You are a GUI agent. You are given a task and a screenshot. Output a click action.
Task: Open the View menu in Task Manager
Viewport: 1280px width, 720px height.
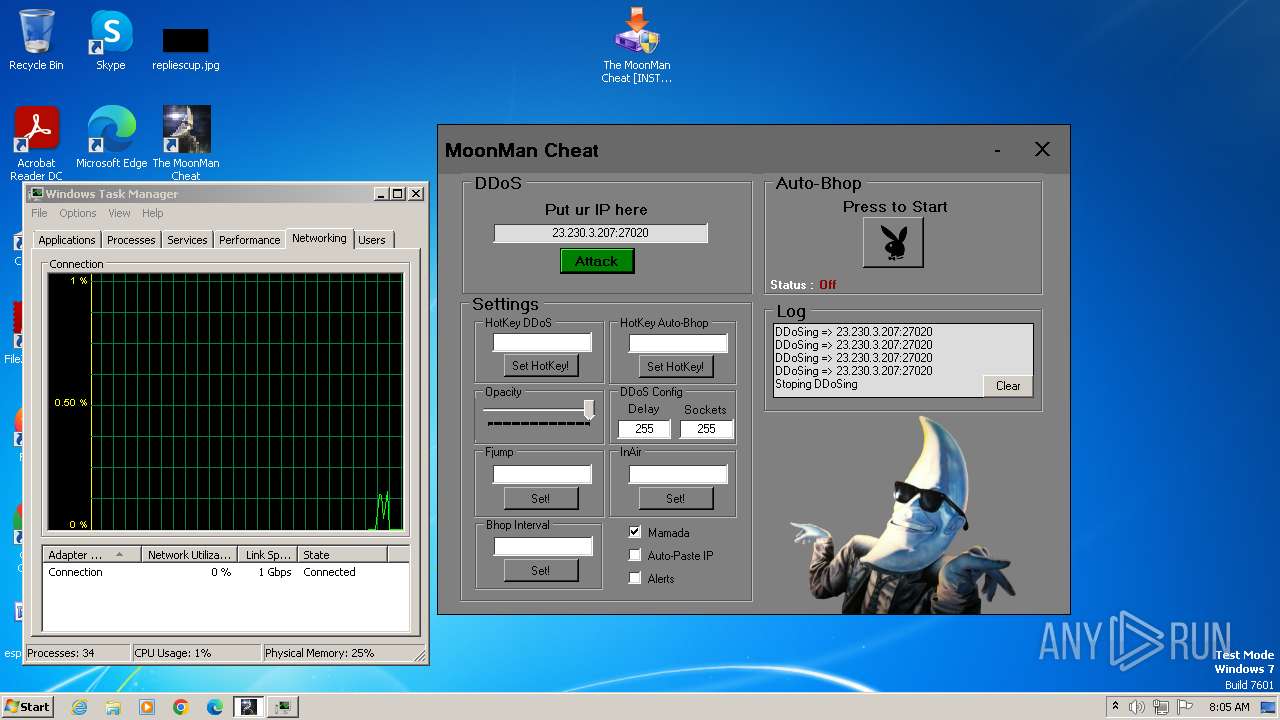[119, 213]
